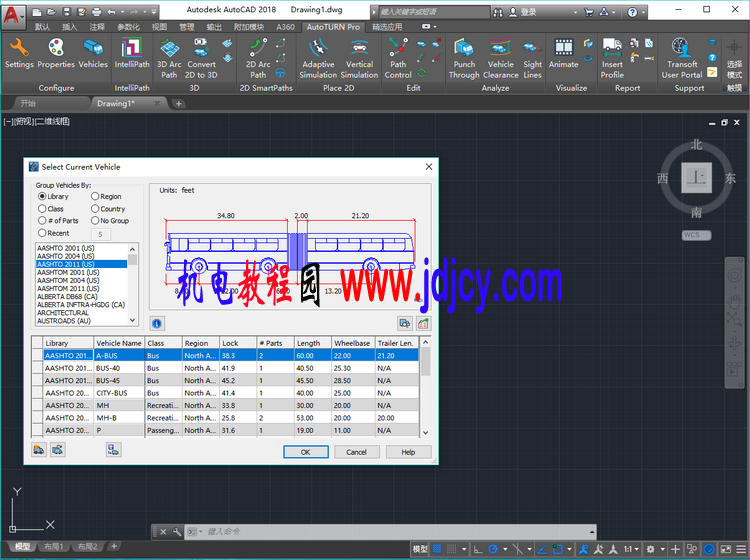Expand the quick access toolbar dropdown
750x560 pixels.
click(154, 12)
